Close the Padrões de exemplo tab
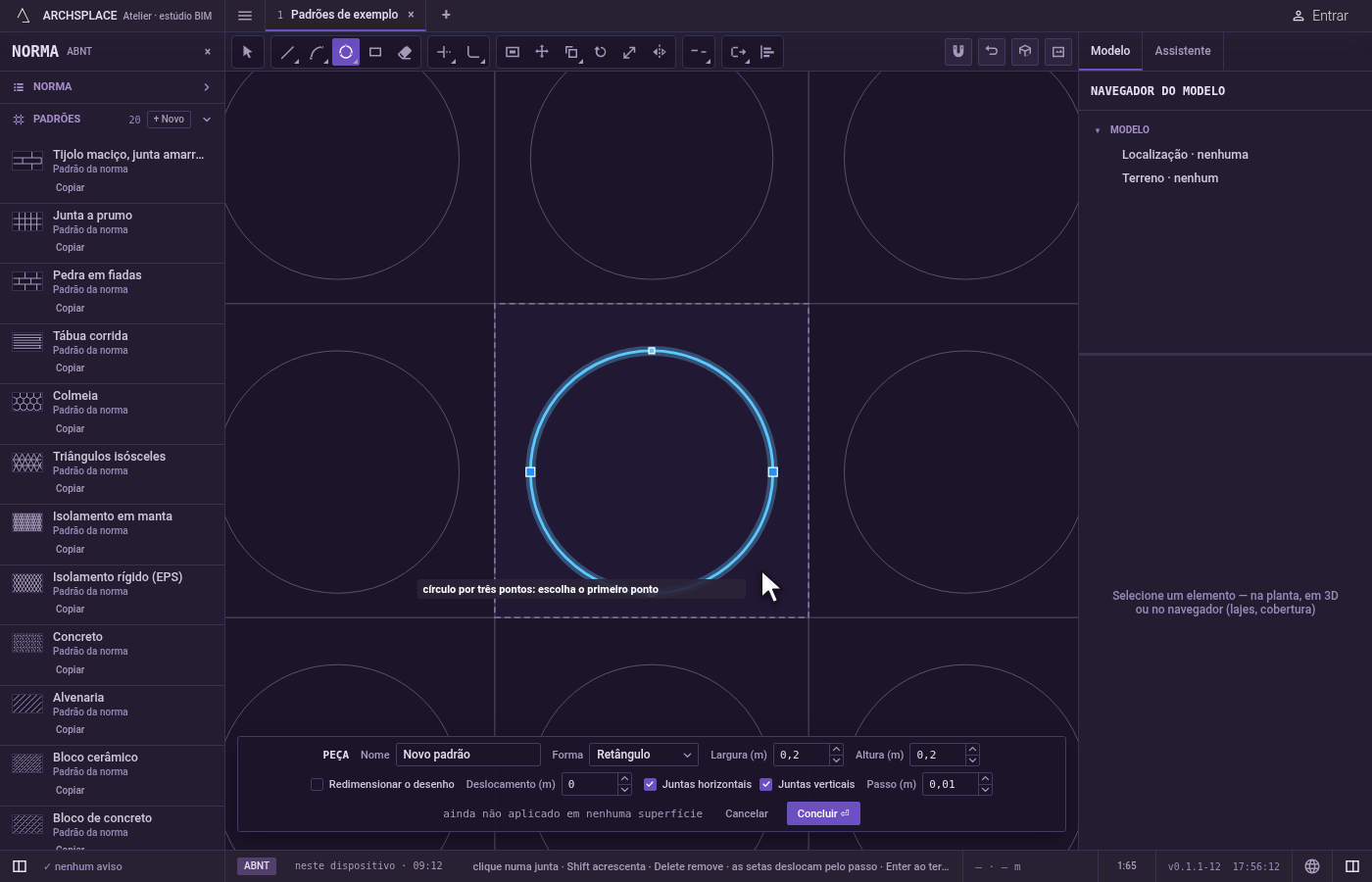Image resolution: width=1372 pixels, height=882 pixels. [x=412, y=15]
